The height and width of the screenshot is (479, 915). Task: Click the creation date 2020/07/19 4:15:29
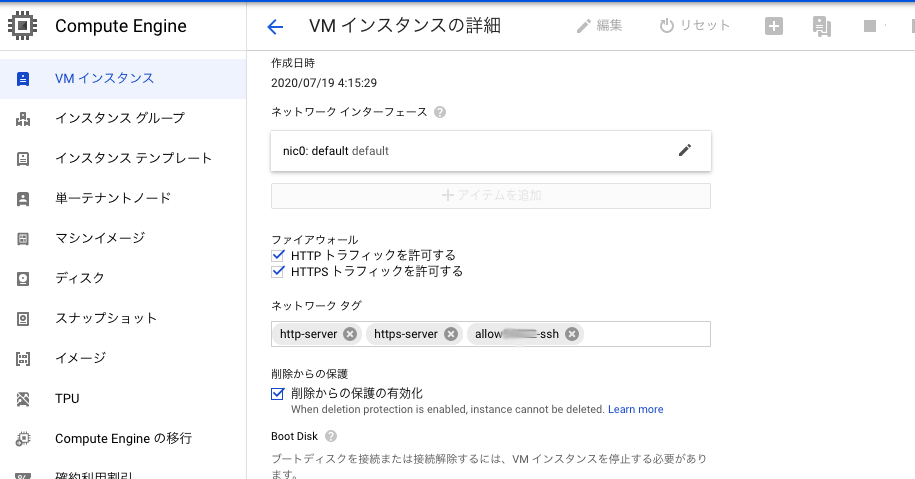[x=324, y=83]
